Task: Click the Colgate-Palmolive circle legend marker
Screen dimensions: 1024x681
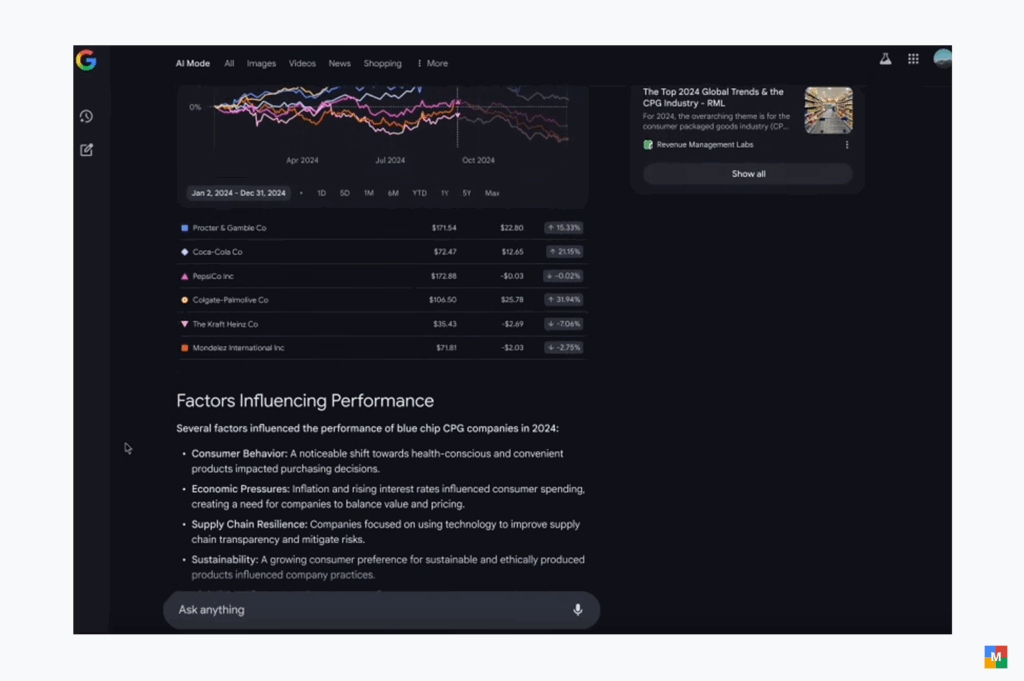Action: pyautogui.click(x=184, y=300)
